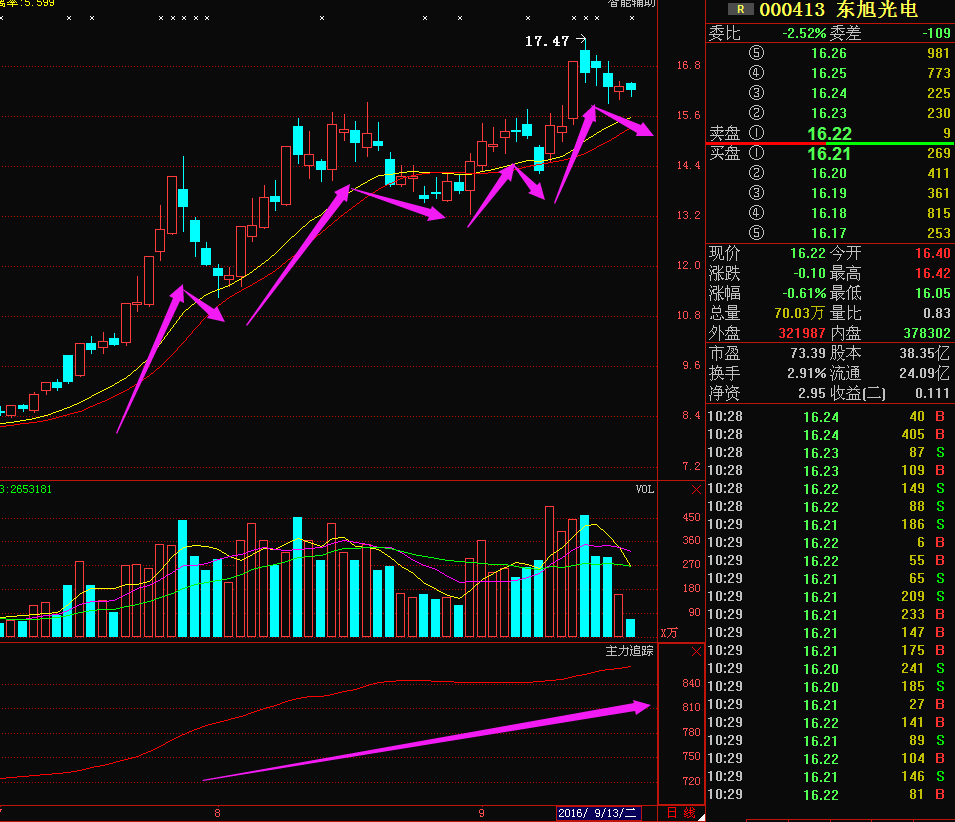This screenshot has width=955, height=822.
Task: Close the 主力追踪 indicator panel
Action: point(697,650)
